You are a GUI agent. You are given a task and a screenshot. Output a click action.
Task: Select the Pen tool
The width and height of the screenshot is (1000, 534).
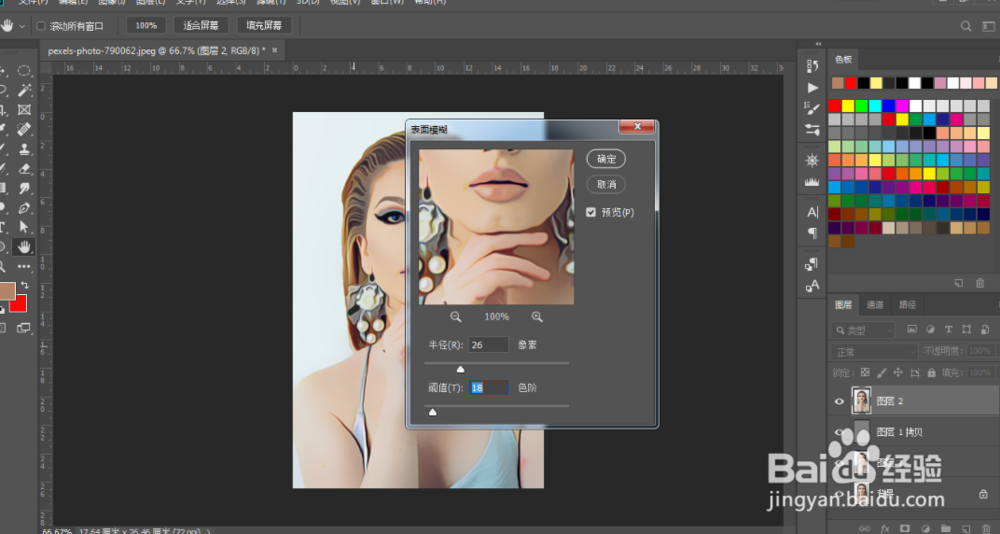click(x=24, y=208)
